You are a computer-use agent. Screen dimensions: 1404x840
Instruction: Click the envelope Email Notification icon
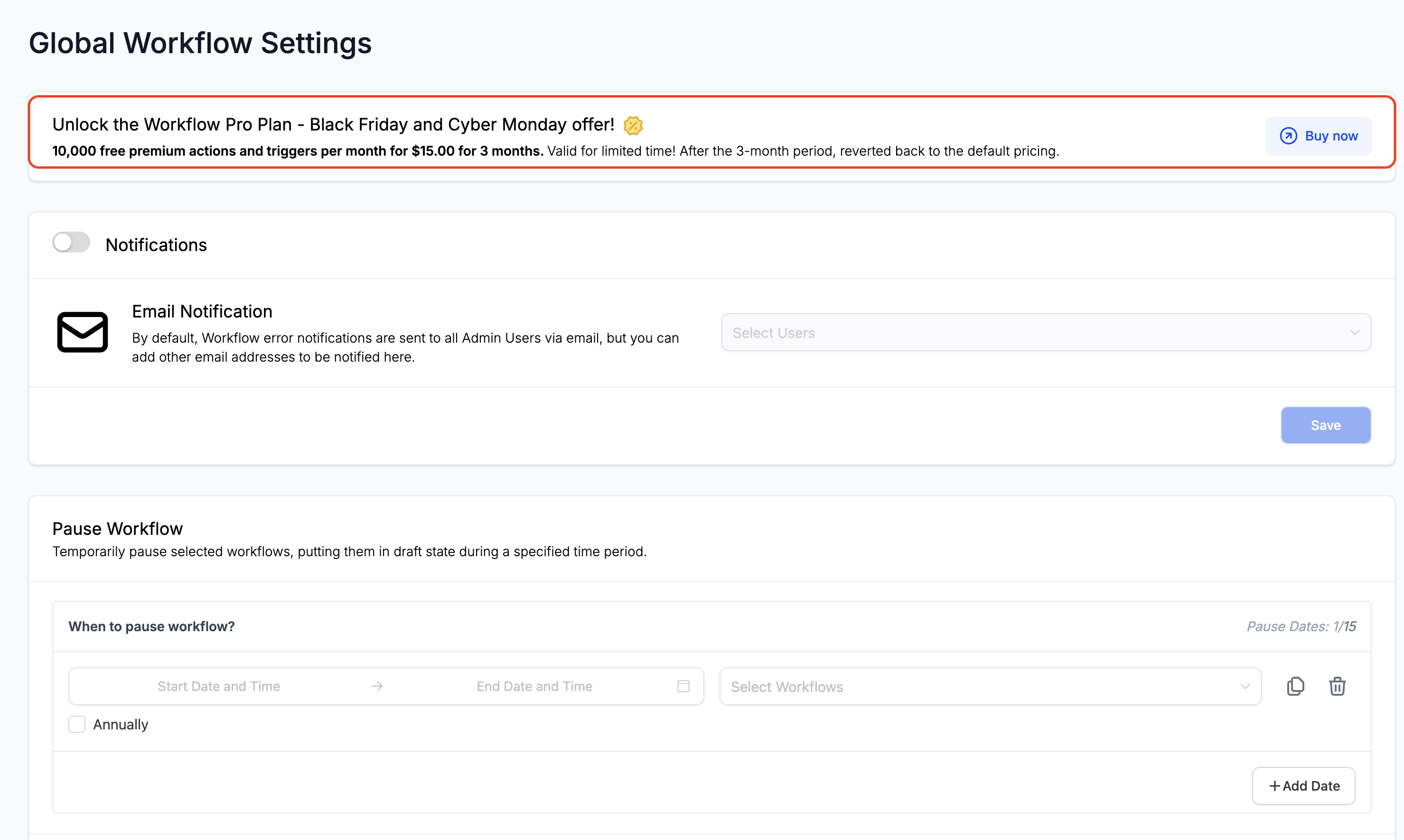[83, 332]
